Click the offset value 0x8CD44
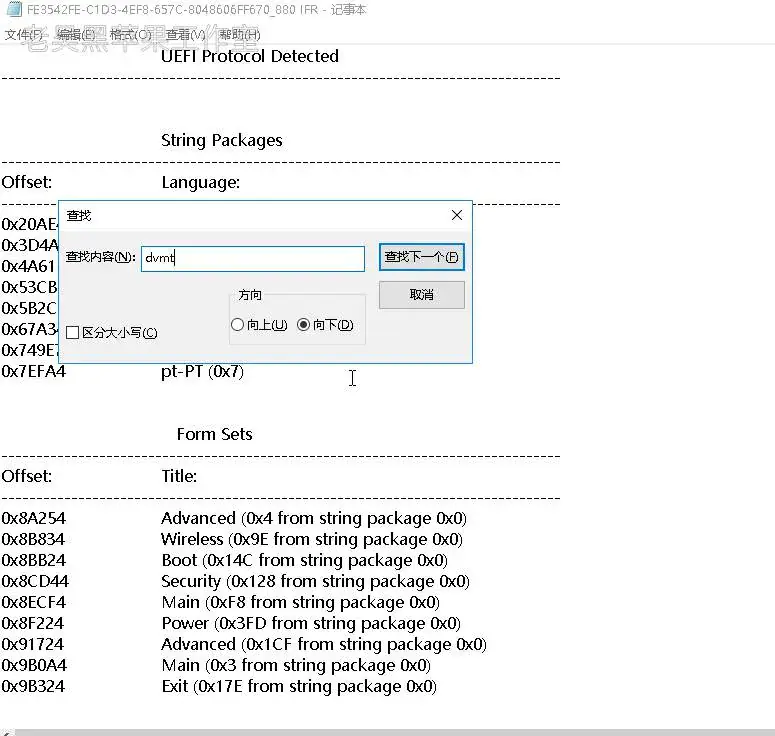The height and width of the screenshot is (736, 775). 35,581
